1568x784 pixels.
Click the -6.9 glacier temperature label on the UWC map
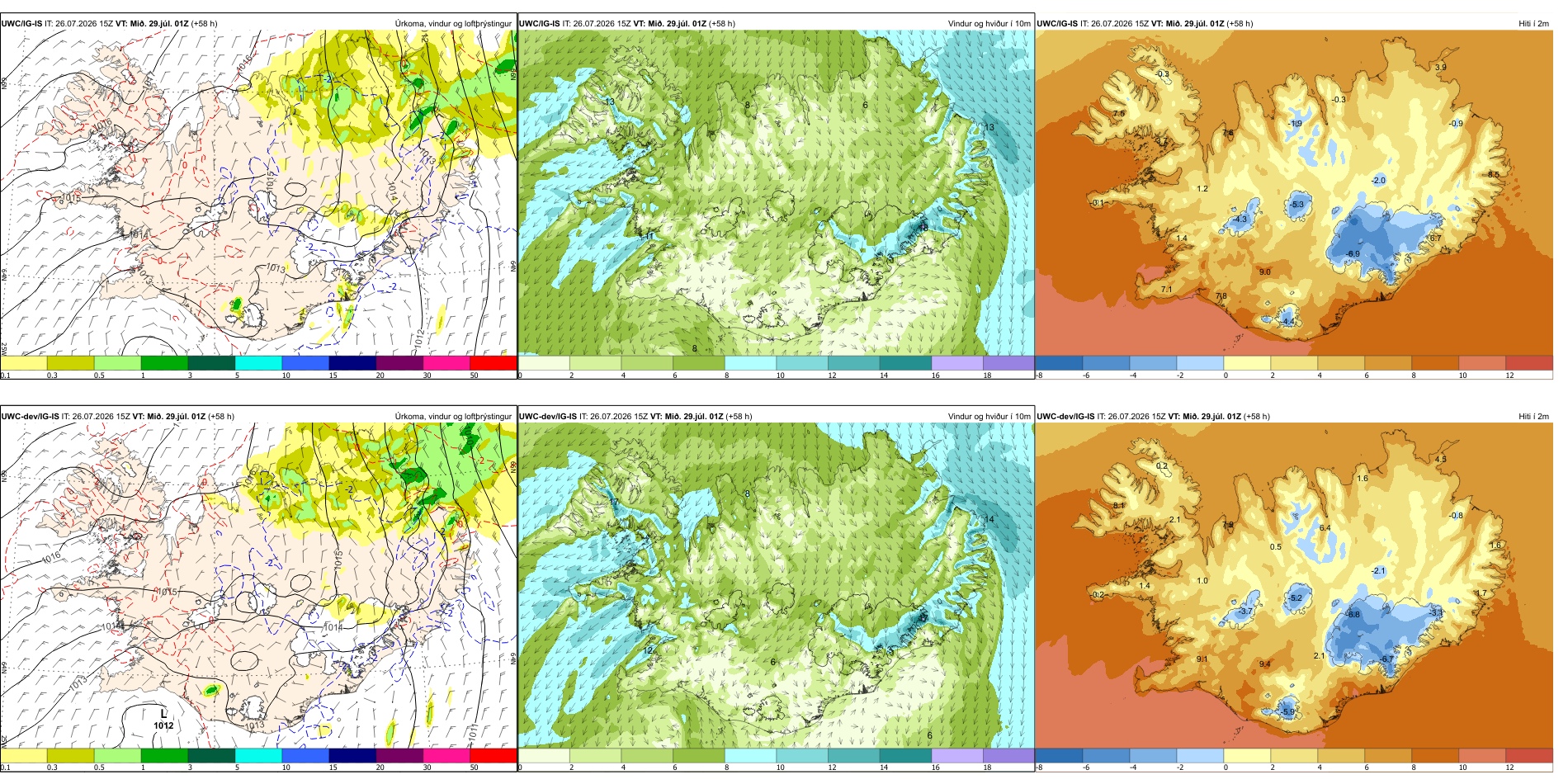point(1353,254)
